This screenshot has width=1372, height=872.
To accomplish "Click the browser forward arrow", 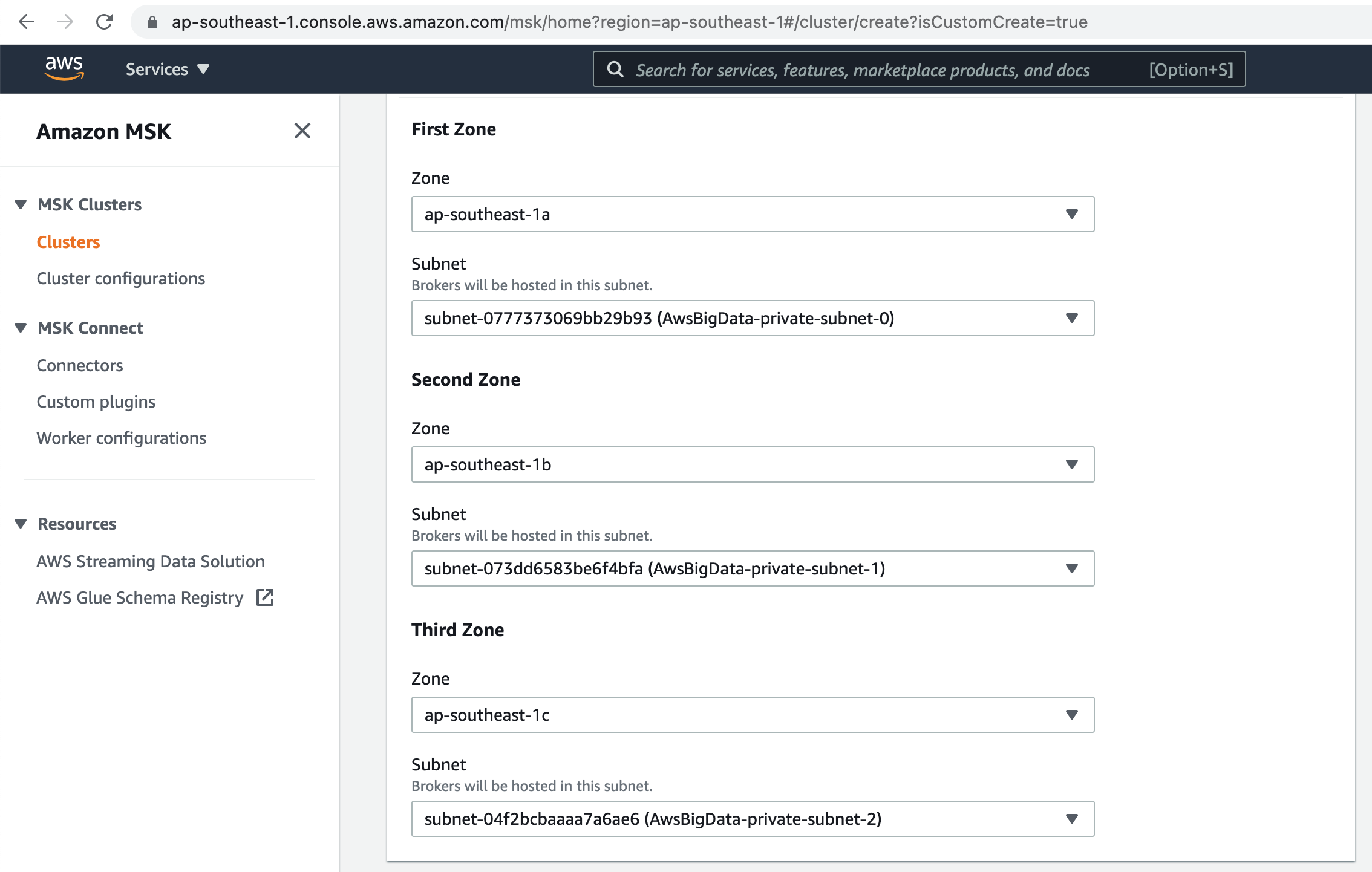I will pos(65,22).
